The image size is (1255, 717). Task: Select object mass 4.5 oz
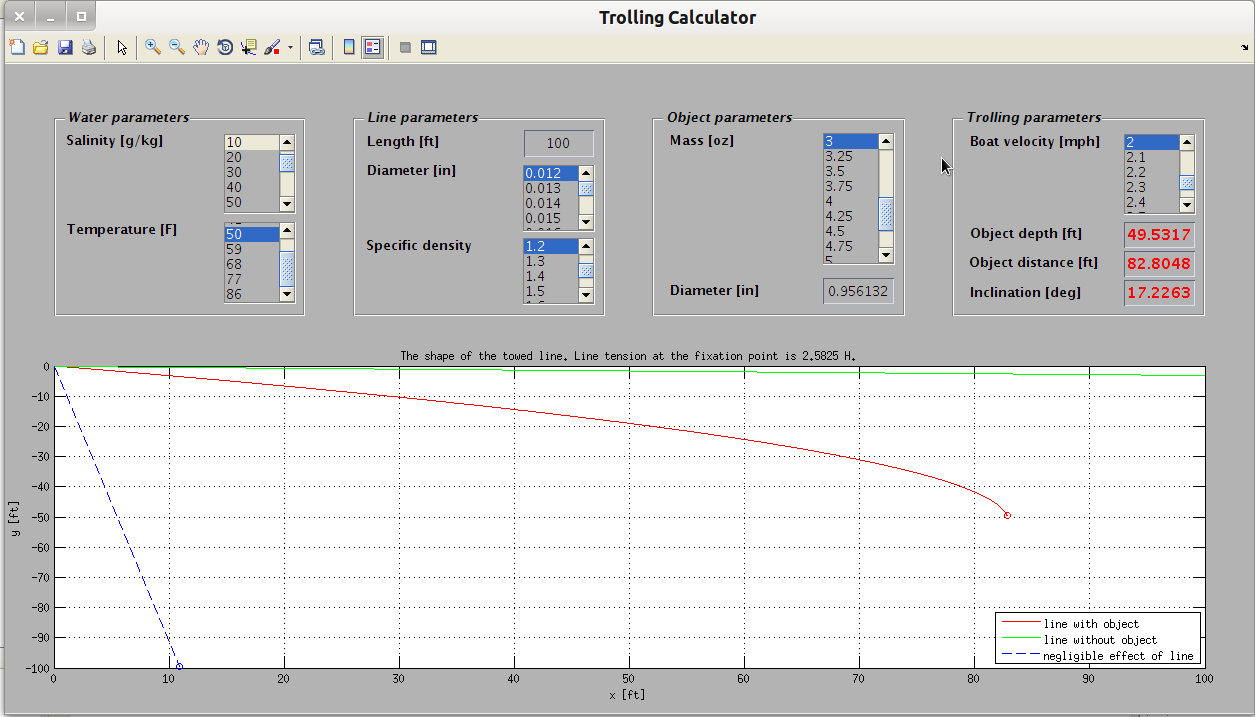(850, 232)
